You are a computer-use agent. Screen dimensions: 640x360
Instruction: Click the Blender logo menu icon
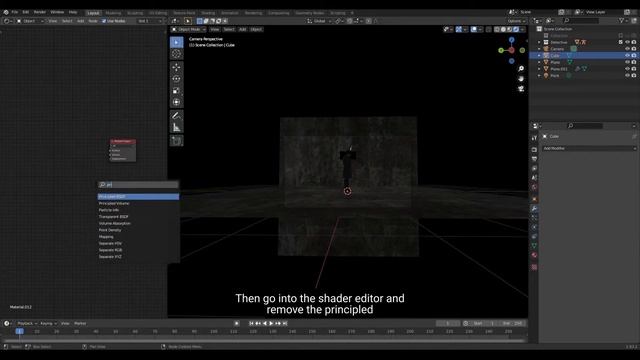(6, 12)
